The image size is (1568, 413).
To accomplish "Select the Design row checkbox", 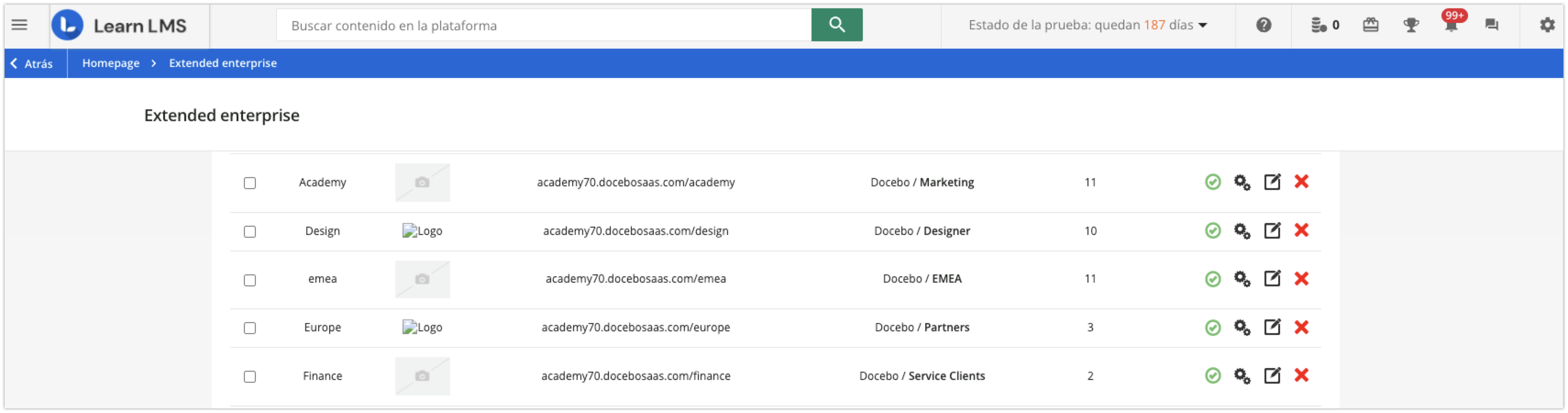I will [249, 231].
